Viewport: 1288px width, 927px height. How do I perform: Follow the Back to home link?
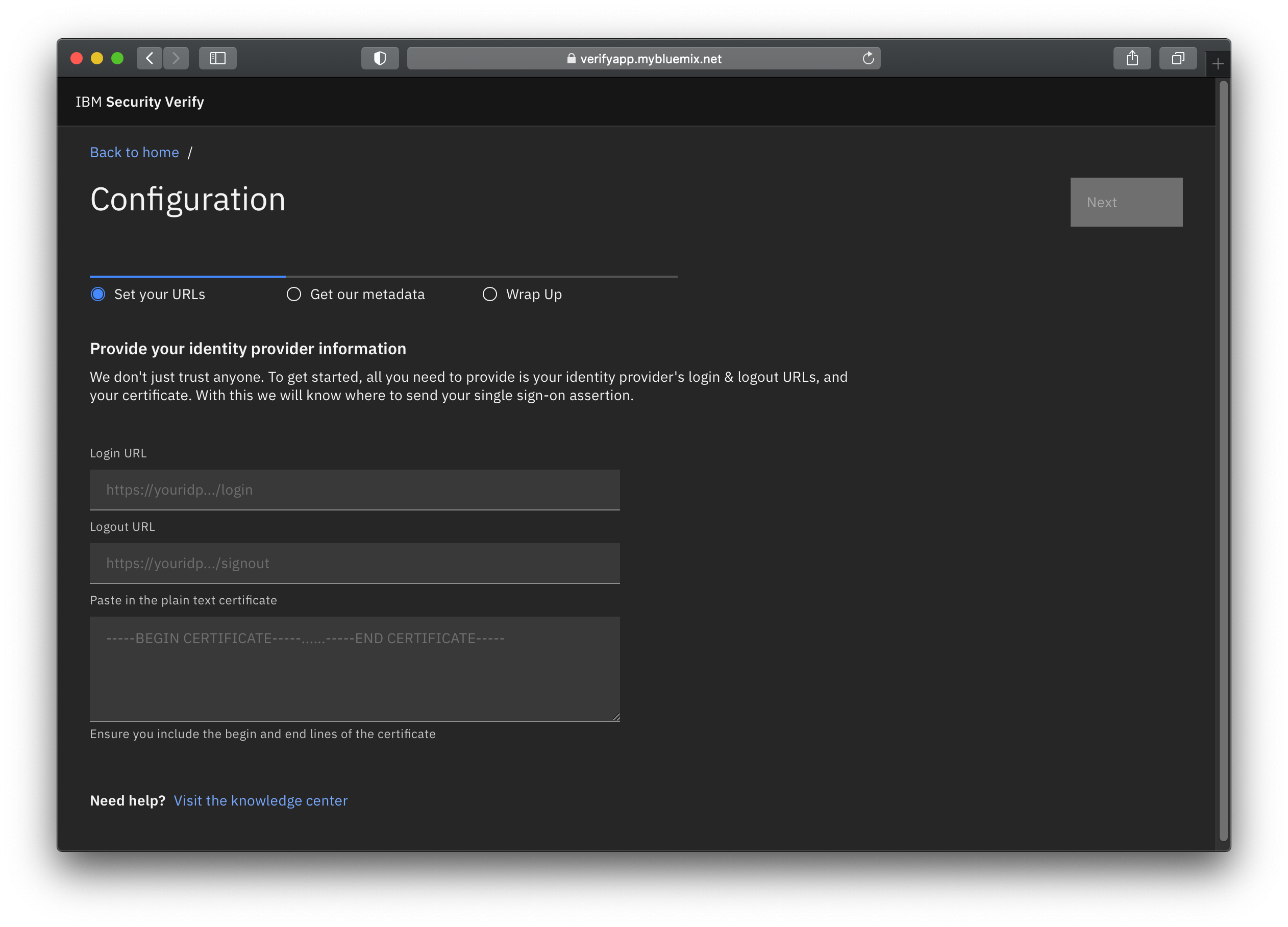[x=134, y=152]
